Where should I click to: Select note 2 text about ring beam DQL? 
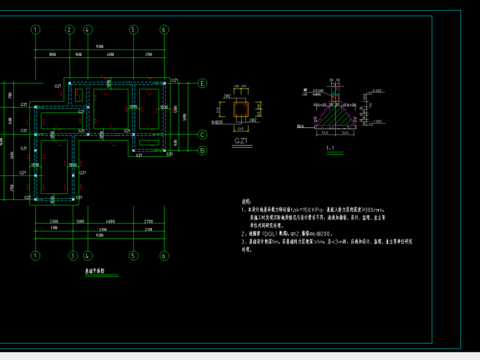point(286,234)
